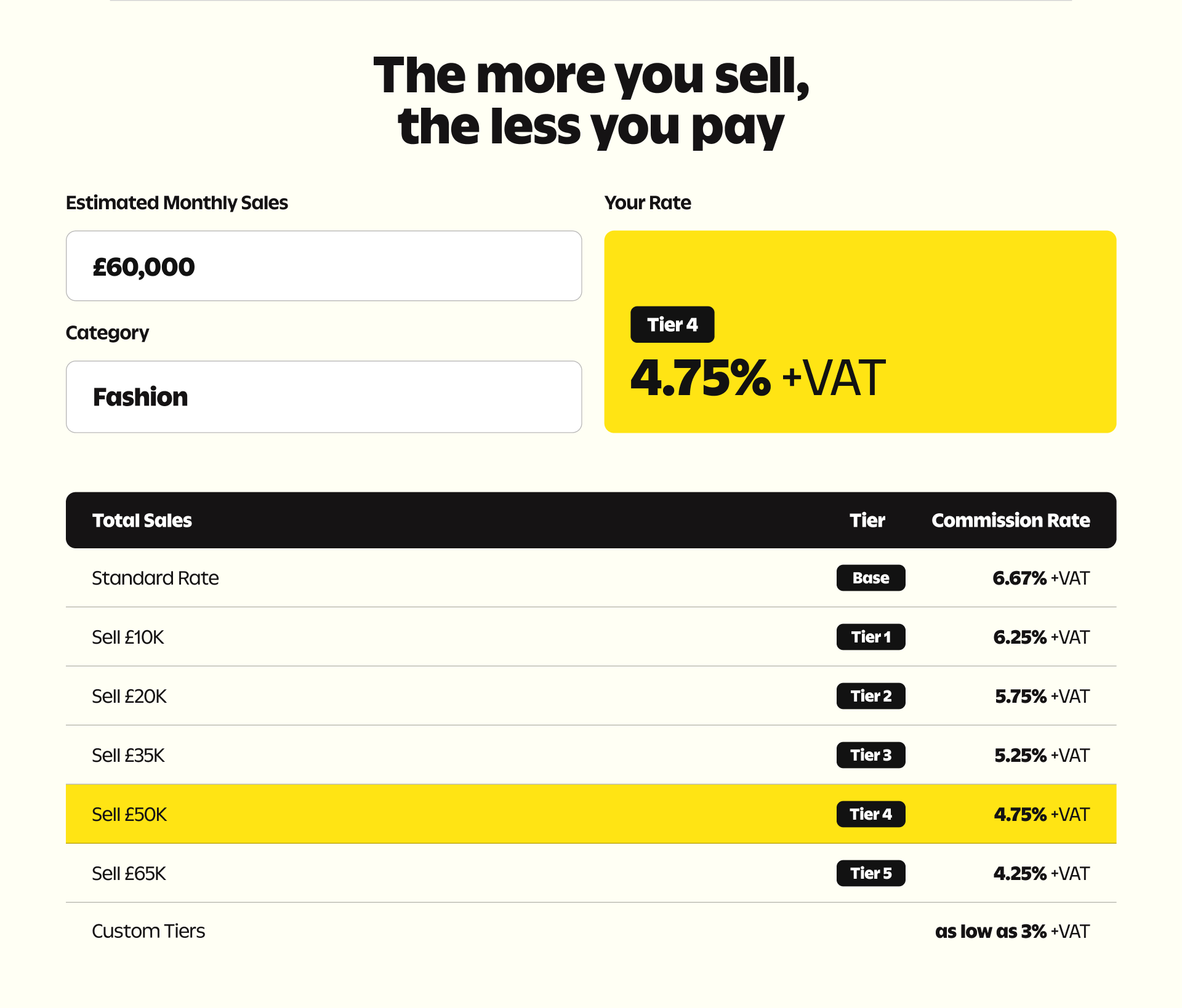The width and height of the screenshot is (1182, 1008).
Task: Click the Estimated Monthly Sales input field
Action: point(324,266)
